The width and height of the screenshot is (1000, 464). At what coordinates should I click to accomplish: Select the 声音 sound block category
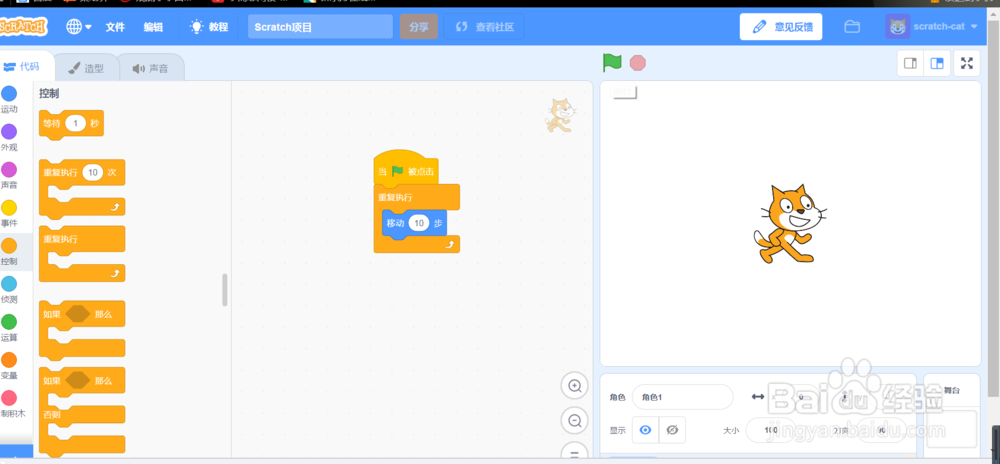[9, 176]
